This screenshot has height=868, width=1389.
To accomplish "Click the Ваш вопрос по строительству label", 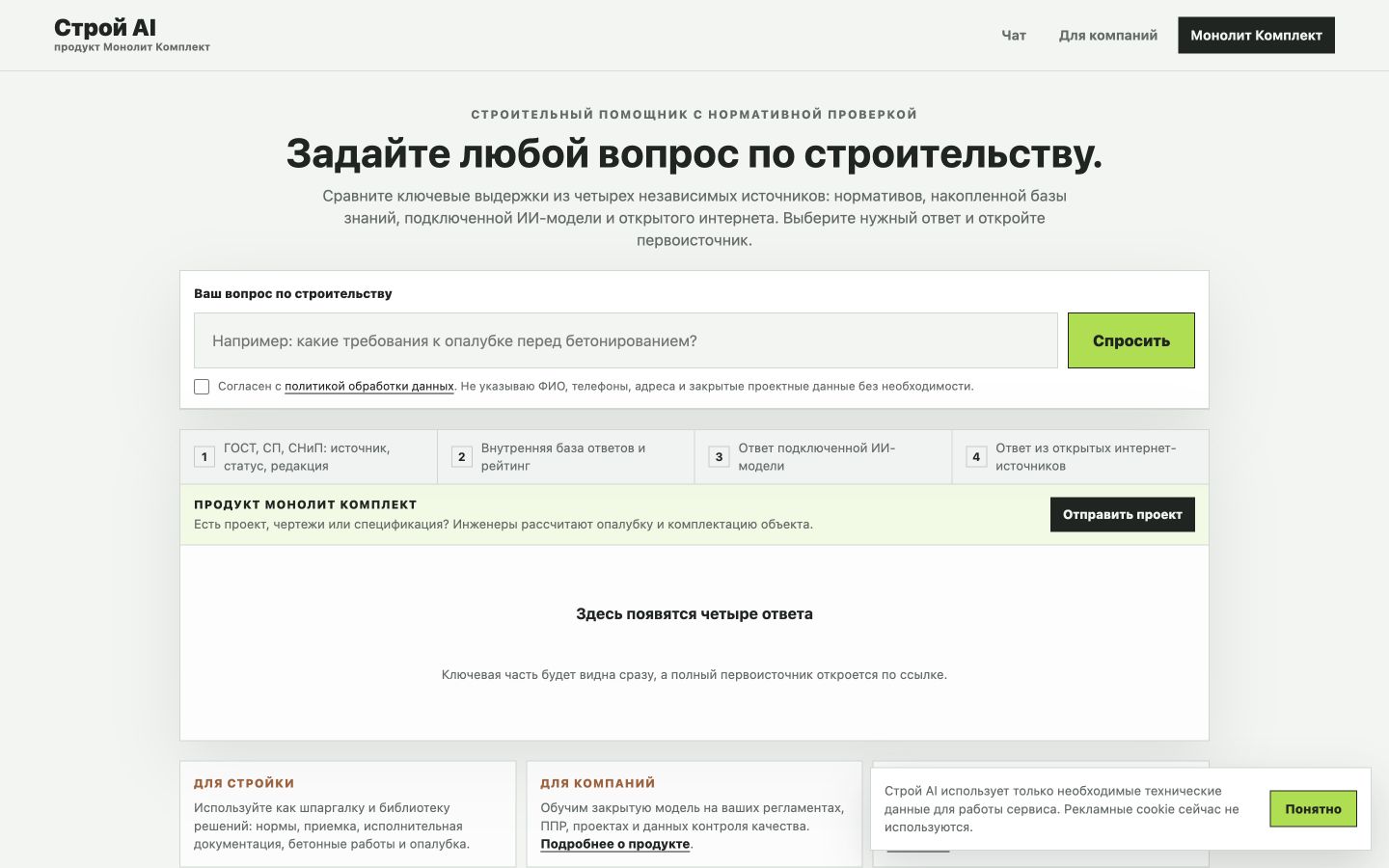I will [293, 293].
